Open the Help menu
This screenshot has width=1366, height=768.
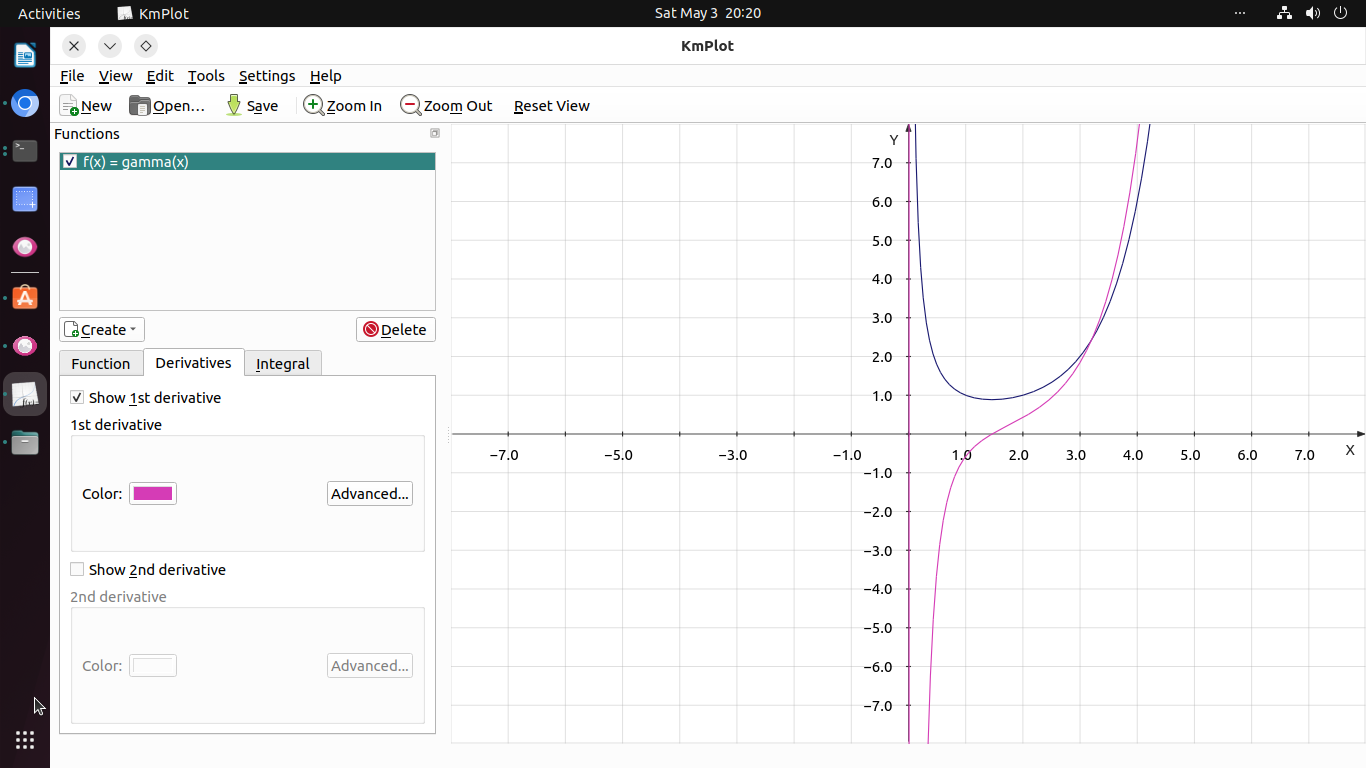(326, 76)
